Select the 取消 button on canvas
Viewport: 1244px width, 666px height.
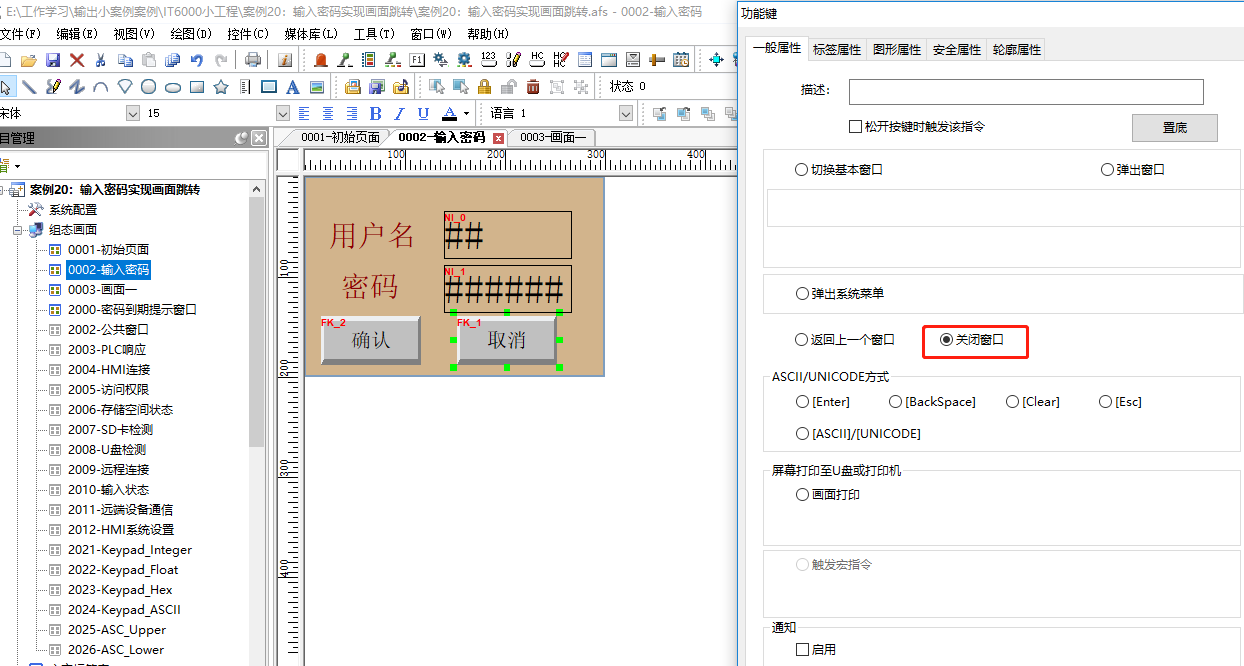tap(506, 341)
